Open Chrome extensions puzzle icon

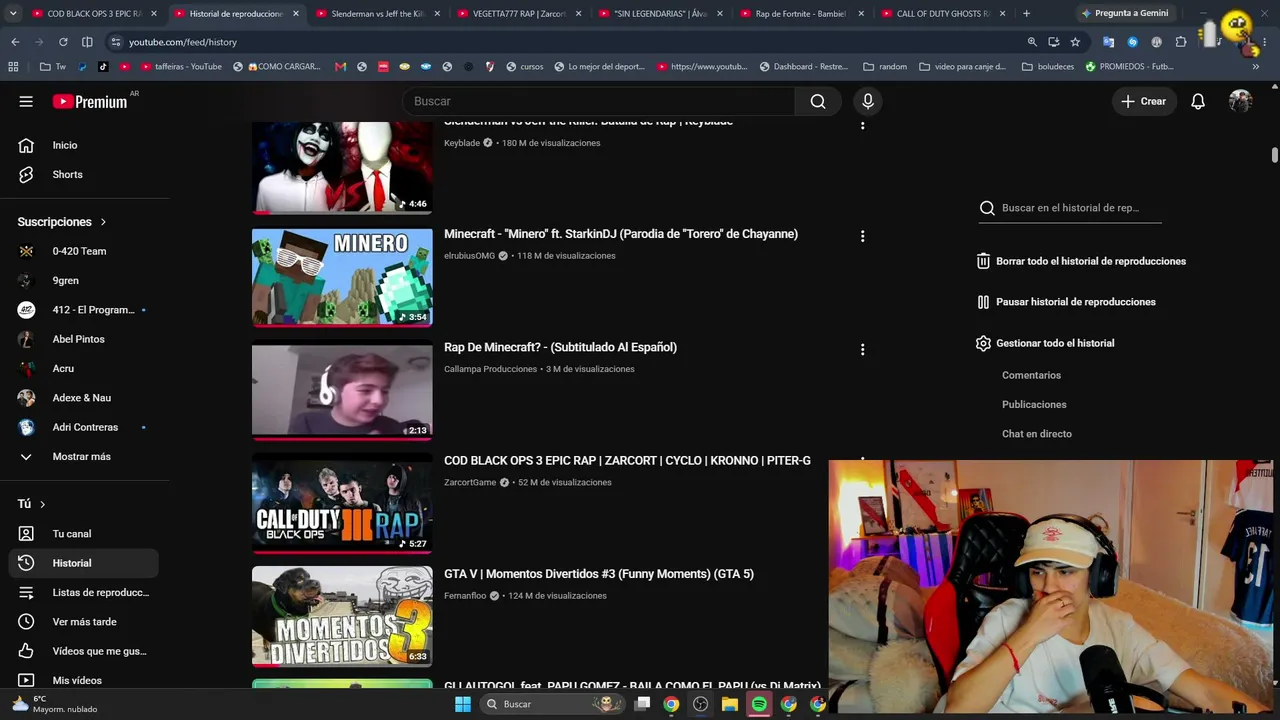[1181, 42]
